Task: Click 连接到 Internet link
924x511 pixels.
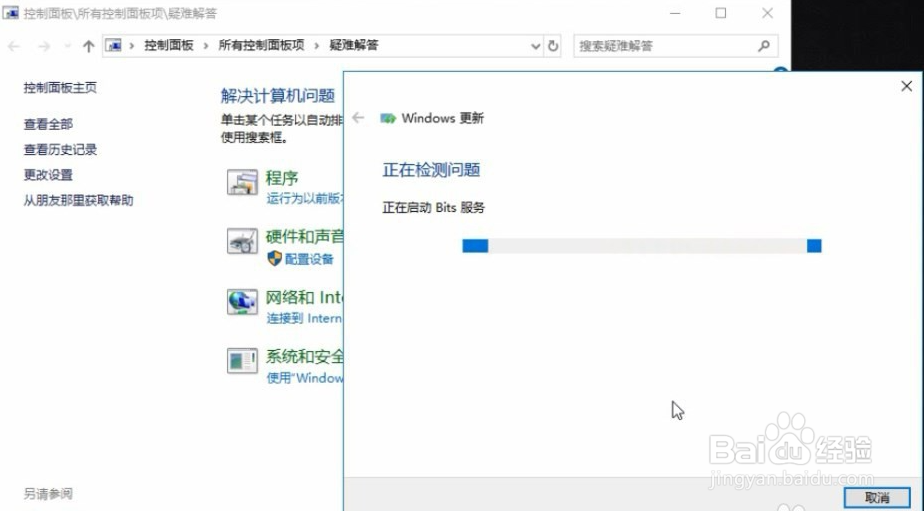Action: click(x=304, y=319)
